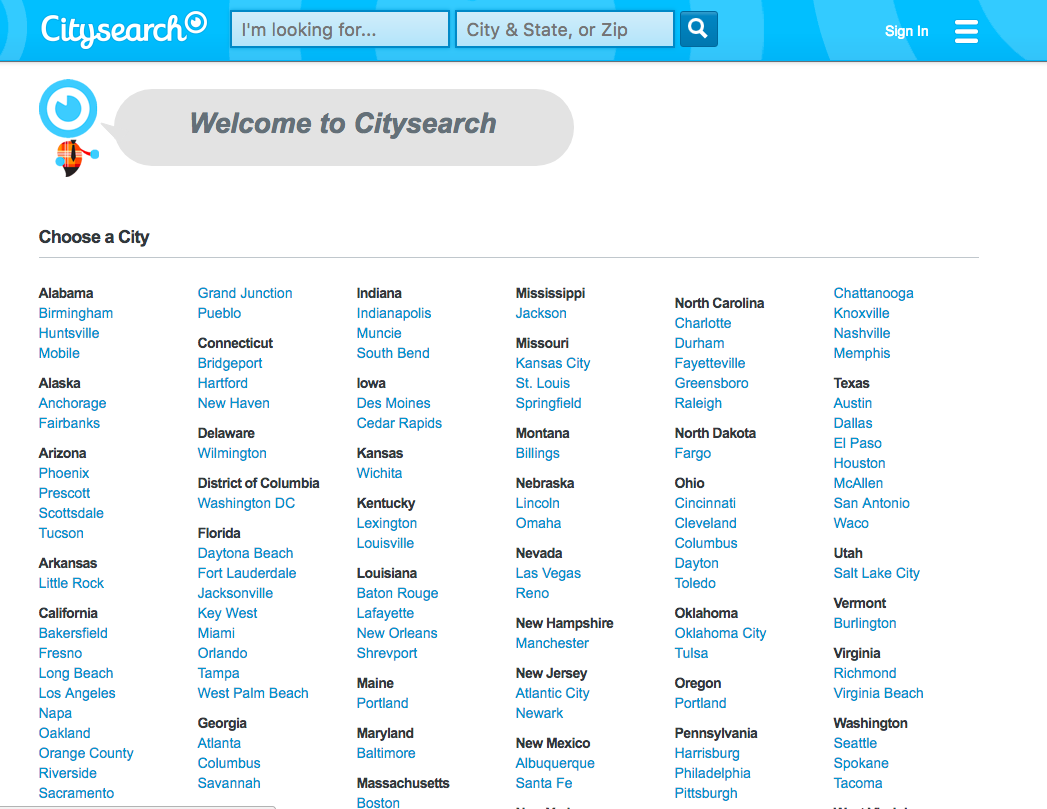The height and width of the screenshot is (809, 1047).
Task: Select Manchester under New Hampshire
Action: pos(552,643)
